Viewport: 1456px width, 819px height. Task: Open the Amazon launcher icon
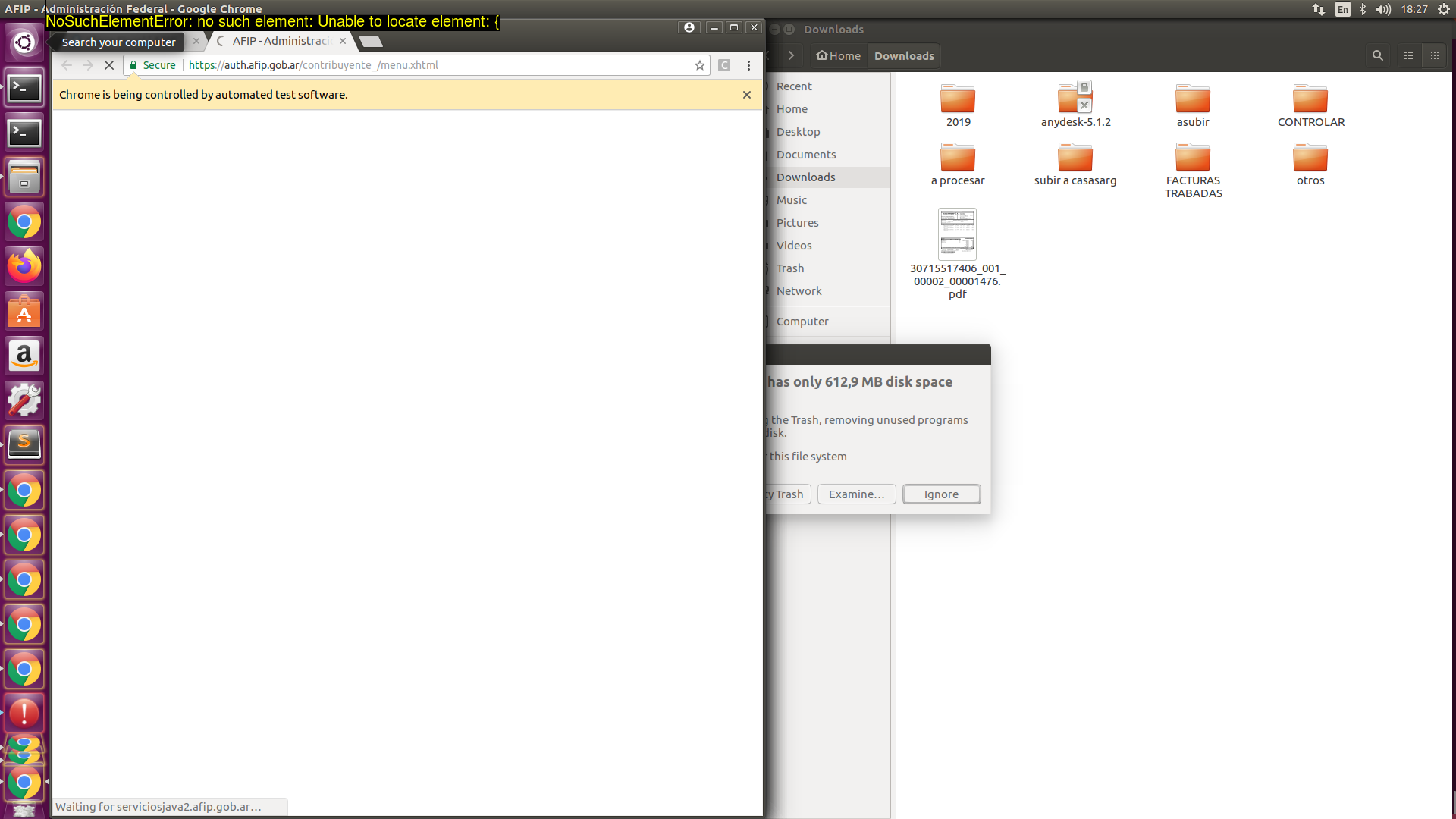[x=24, y=356]
